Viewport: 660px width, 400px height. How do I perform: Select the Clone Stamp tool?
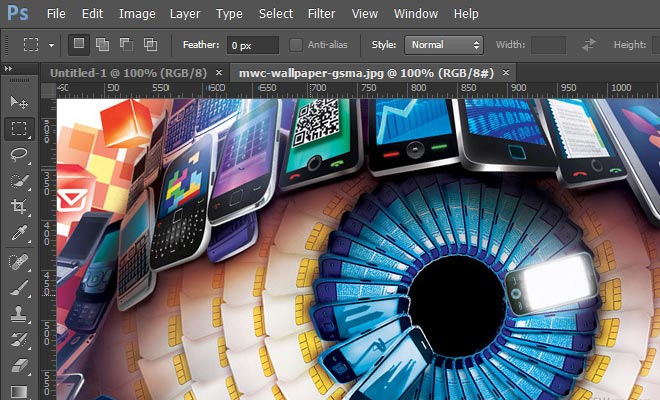(x=19, y=314)
